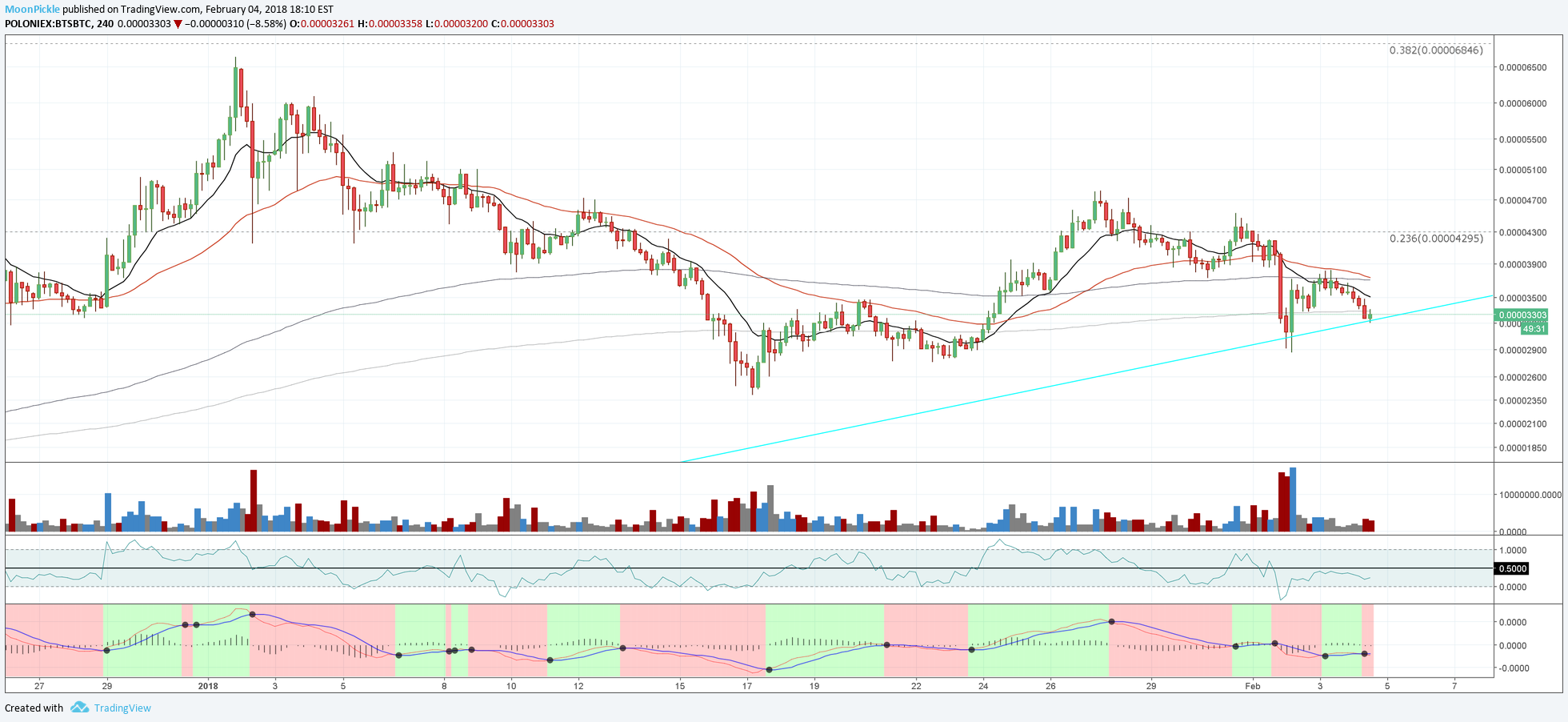This screenshot has width=1568, height=722.
Task: Select the POLONIEX:BTSBTC symbol title
Action: 47,24
